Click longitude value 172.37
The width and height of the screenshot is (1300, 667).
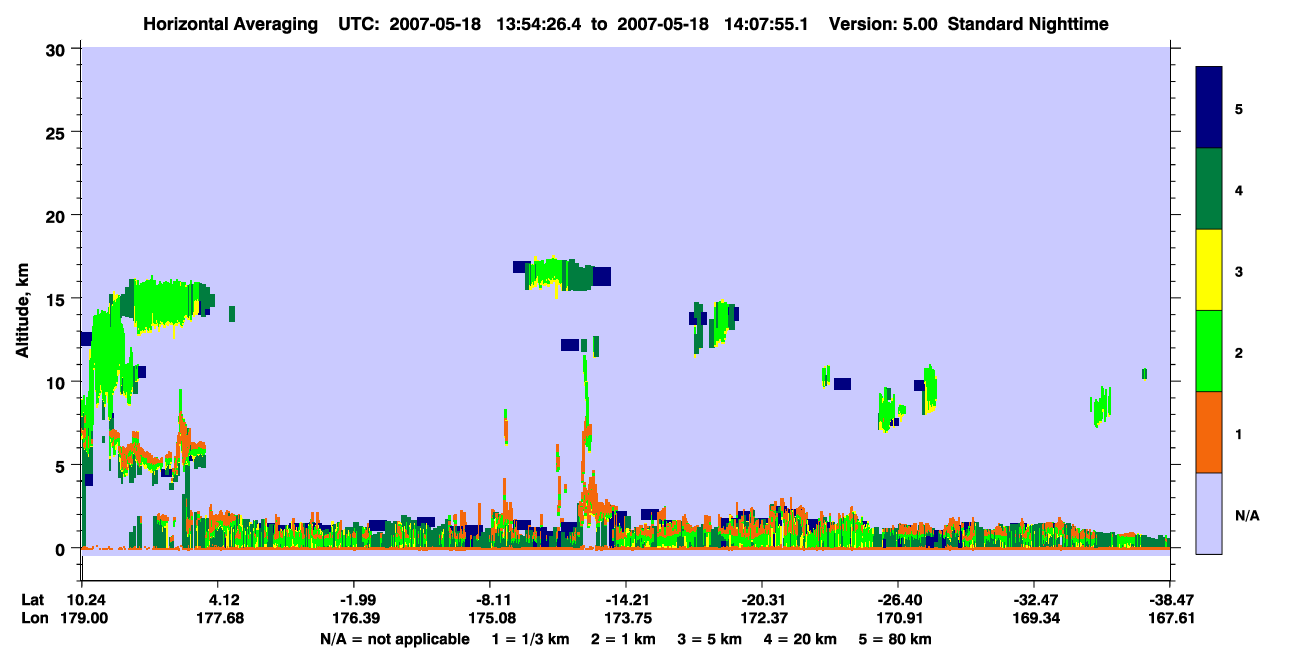coord(762,618)
